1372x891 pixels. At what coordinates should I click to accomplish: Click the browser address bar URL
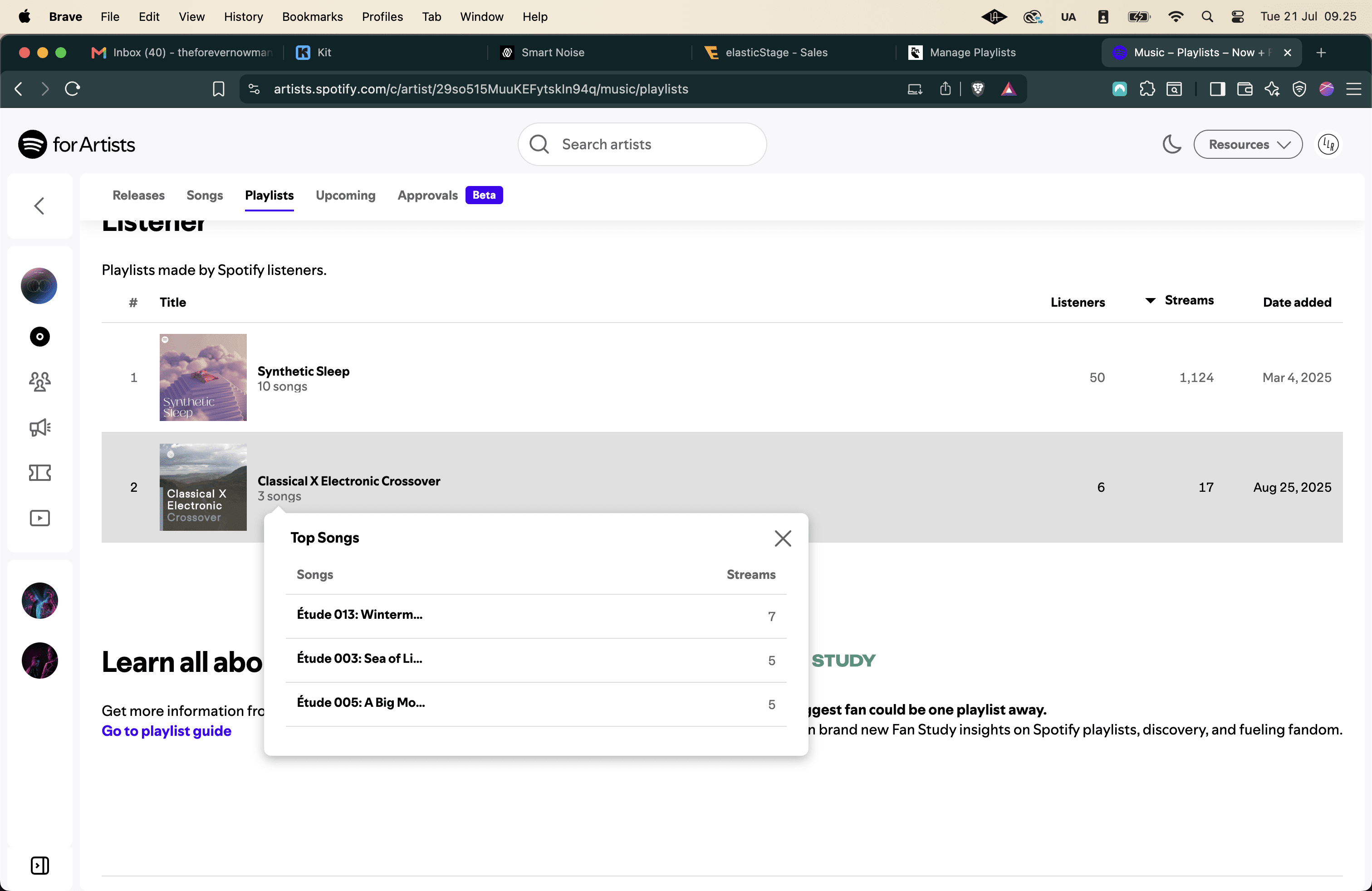tap(481, 89)
